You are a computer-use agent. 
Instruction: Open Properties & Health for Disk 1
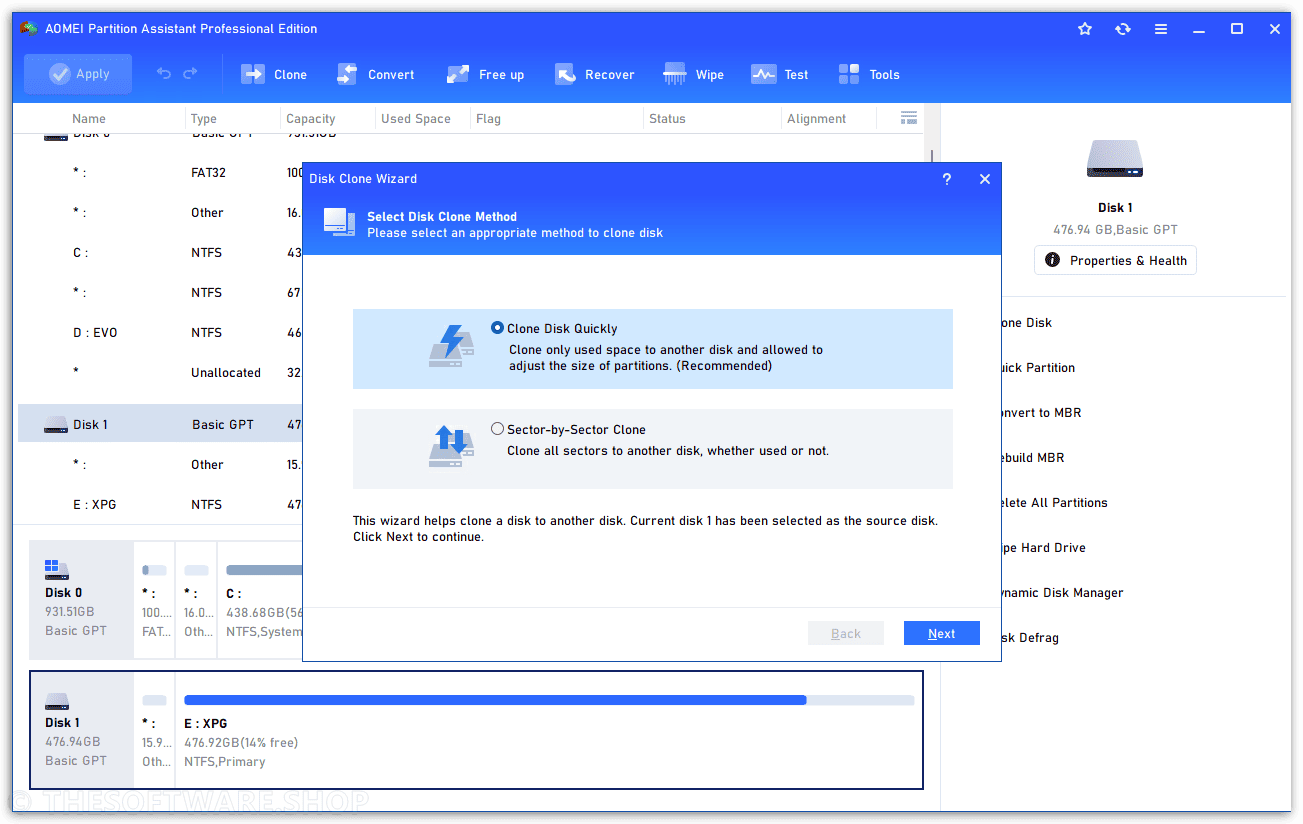(1116, 260)
